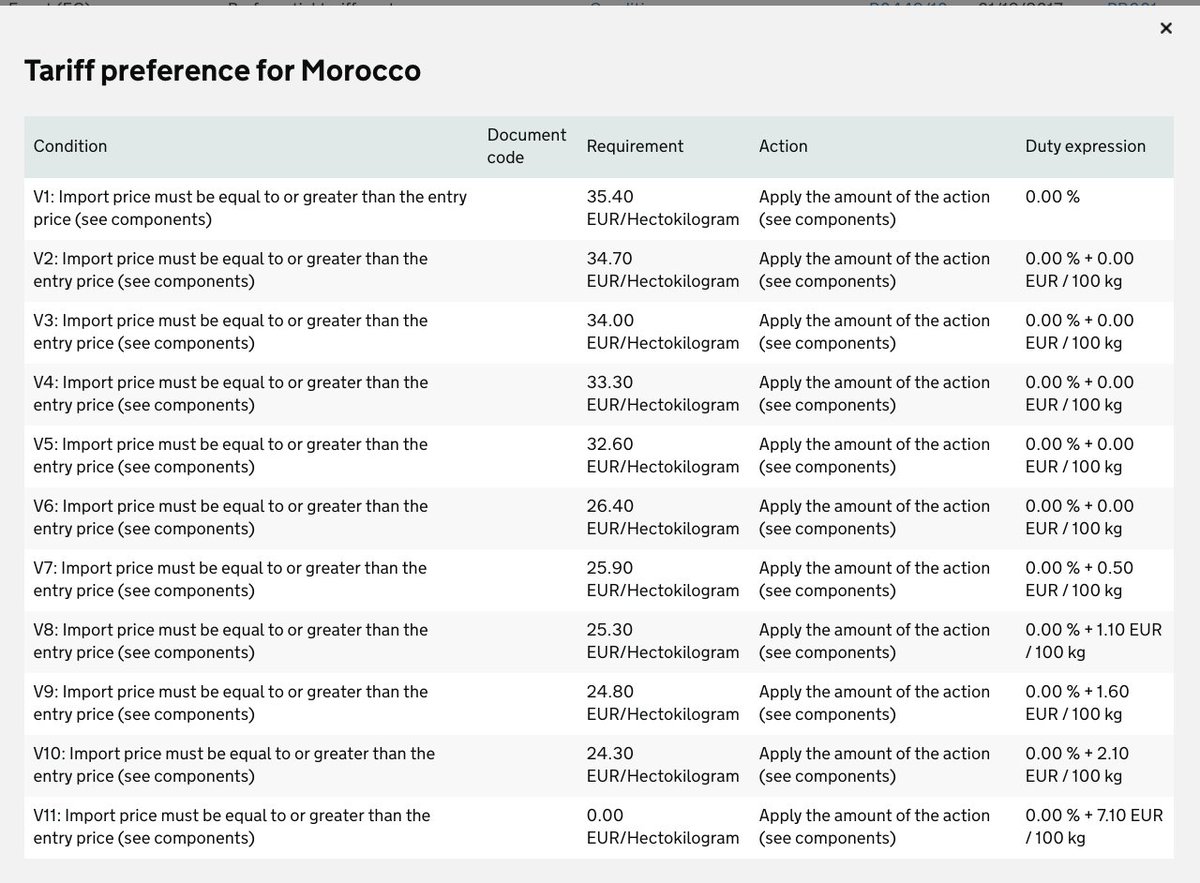Click the V8 duty 0.00 % + 1.10 EUR

pyautogui.click(x=1094, y=642)
